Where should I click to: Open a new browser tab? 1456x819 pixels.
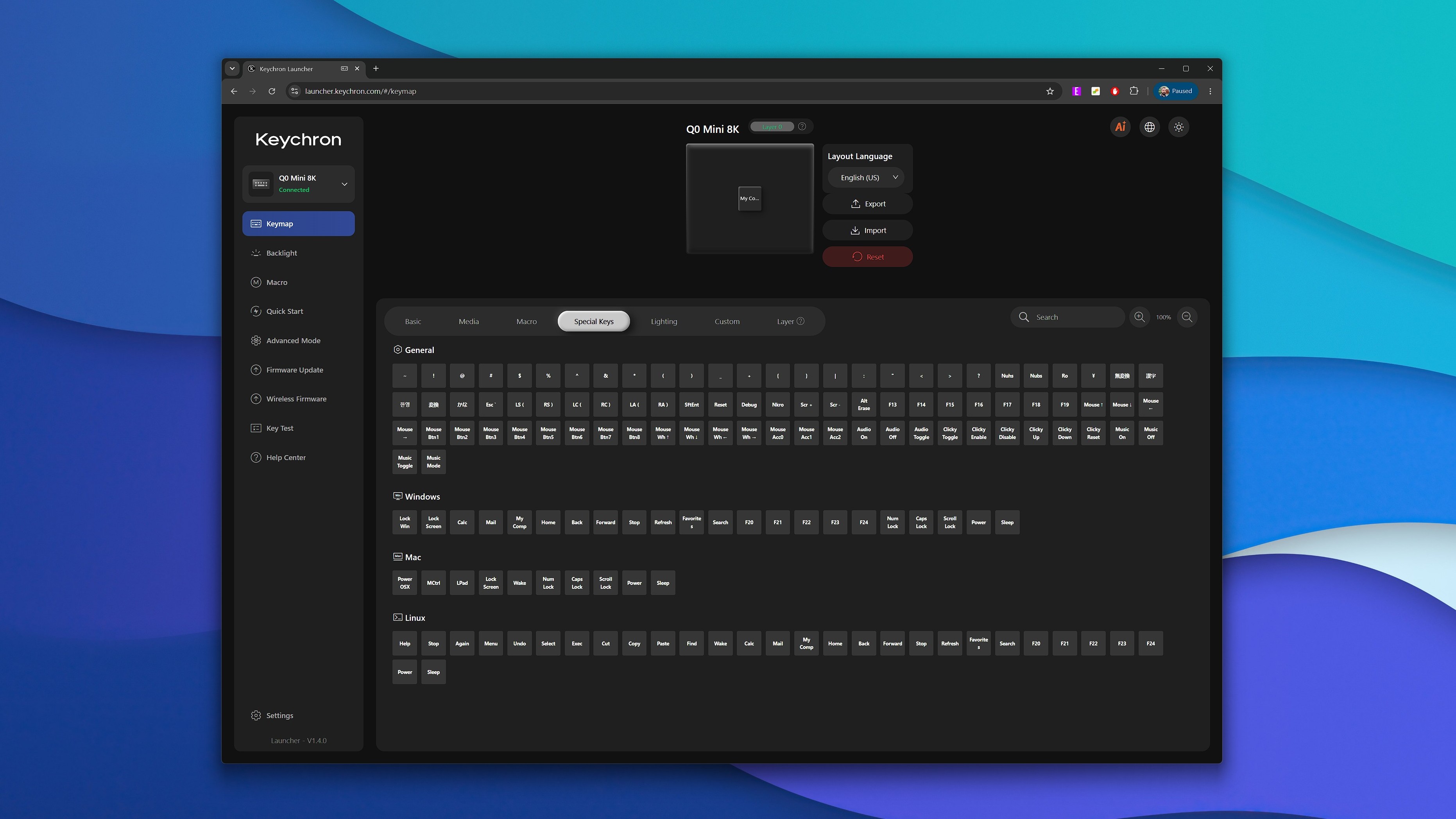(376, 68)
